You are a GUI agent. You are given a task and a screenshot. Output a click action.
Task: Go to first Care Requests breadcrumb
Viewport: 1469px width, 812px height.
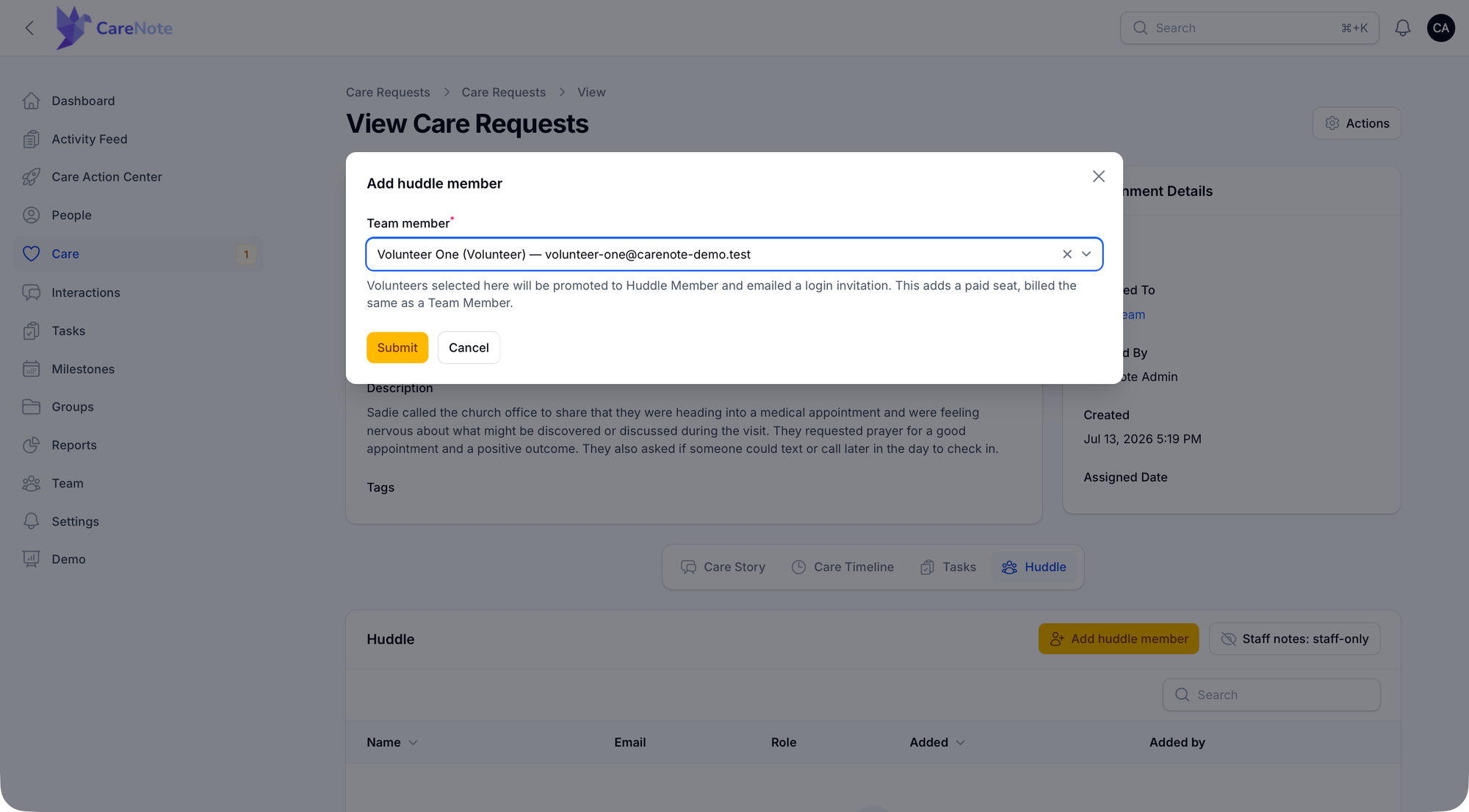pos(388,93)
